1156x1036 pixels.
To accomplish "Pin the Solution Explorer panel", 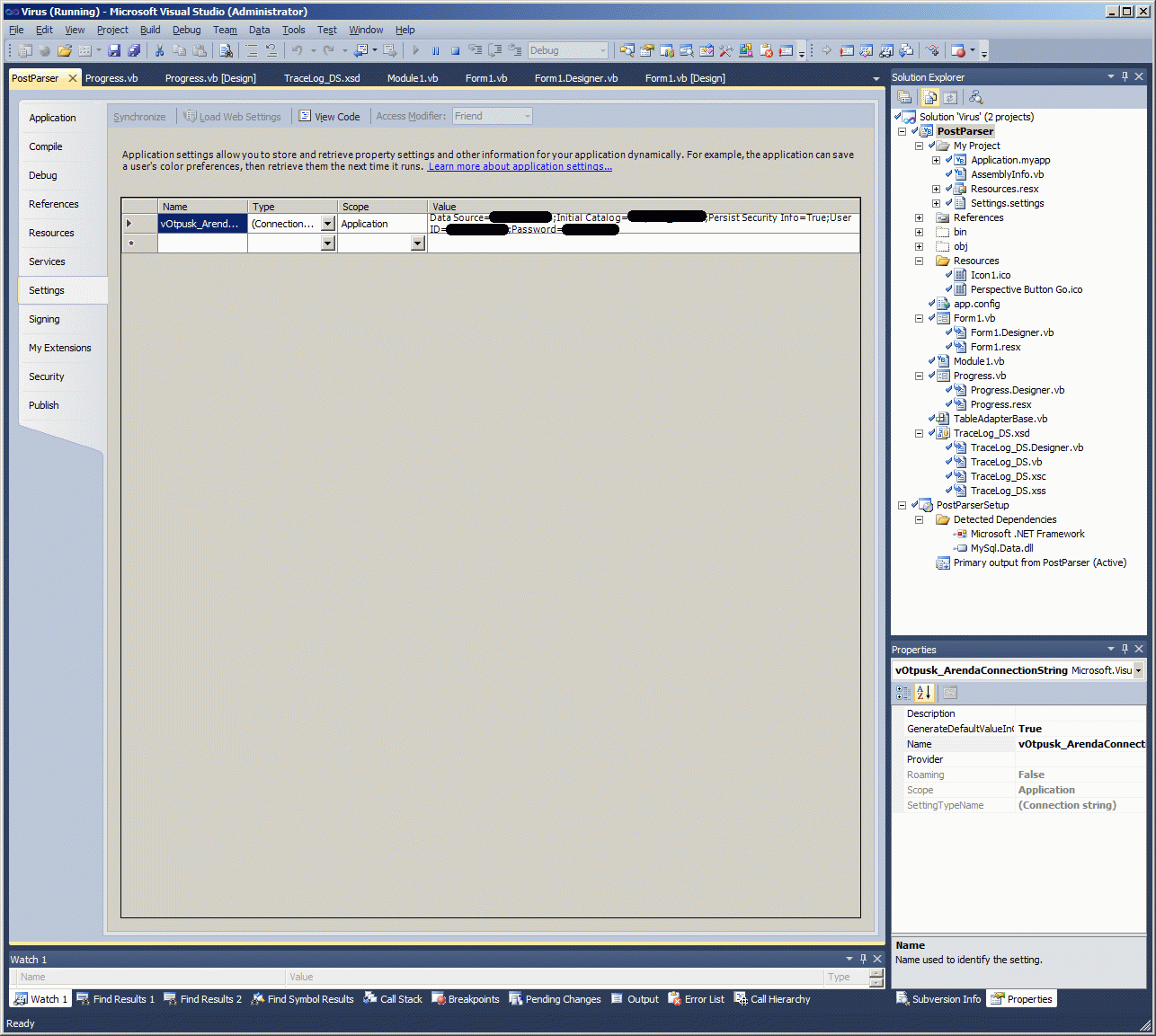I will click(x=1125, y=77).
